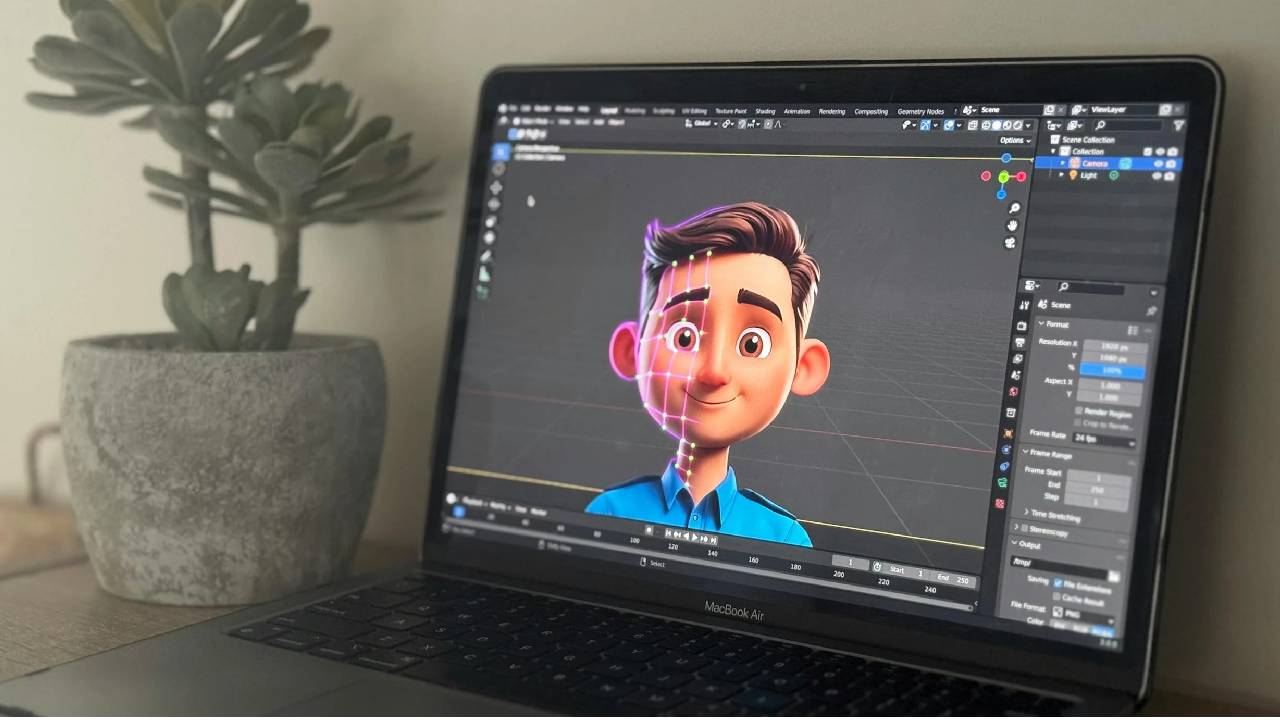This screenshot has width=1280, height=720.
Task: Click the Blender logo menu
Action: pos(502,108)
